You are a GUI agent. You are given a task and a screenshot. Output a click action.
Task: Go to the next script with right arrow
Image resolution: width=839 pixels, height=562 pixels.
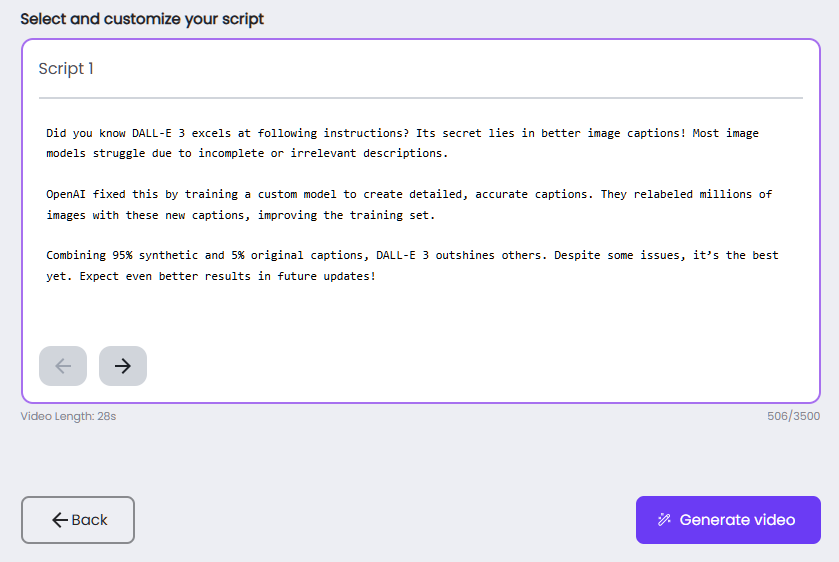tap(123, 366)
